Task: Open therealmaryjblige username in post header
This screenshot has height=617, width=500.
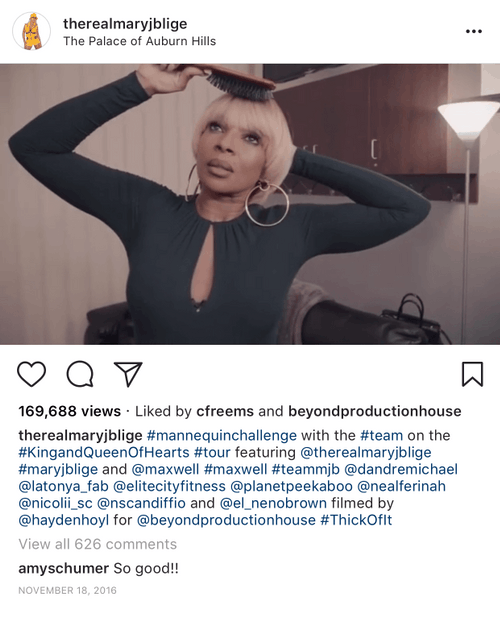Action: pos(125,24)
